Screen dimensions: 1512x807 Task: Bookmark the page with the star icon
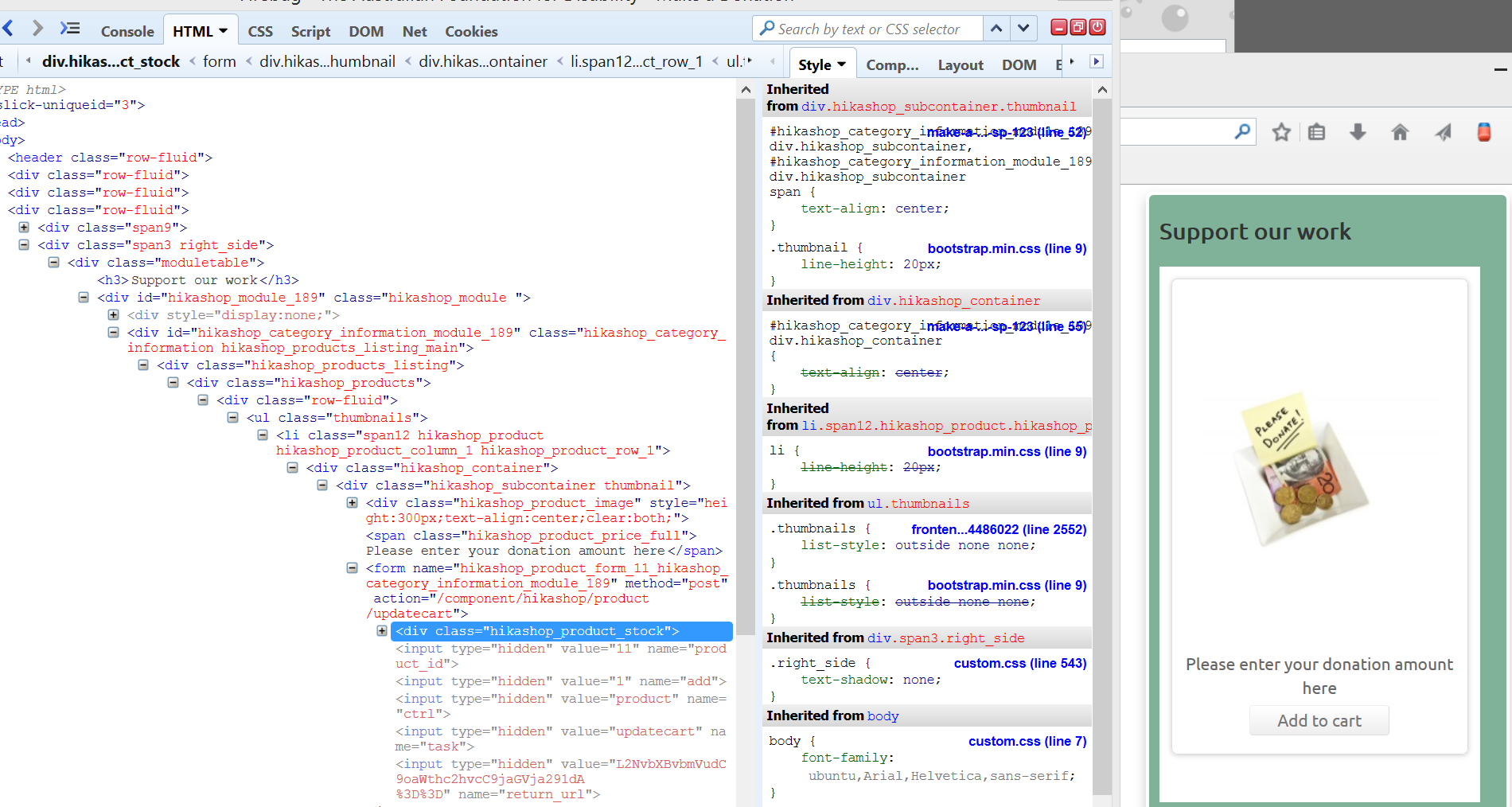click(x=1280, y=132)
